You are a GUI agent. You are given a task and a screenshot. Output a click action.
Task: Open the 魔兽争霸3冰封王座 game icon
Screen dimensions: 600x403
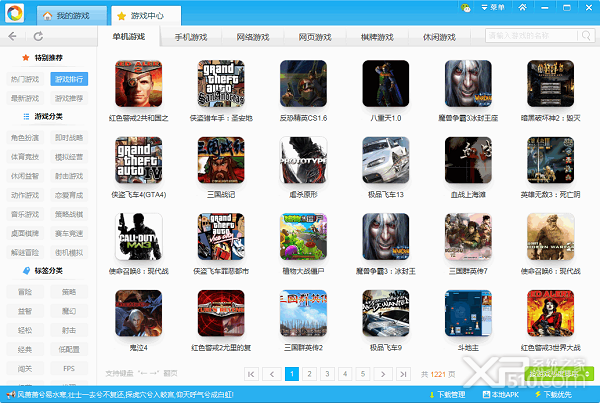coord(468,83)
